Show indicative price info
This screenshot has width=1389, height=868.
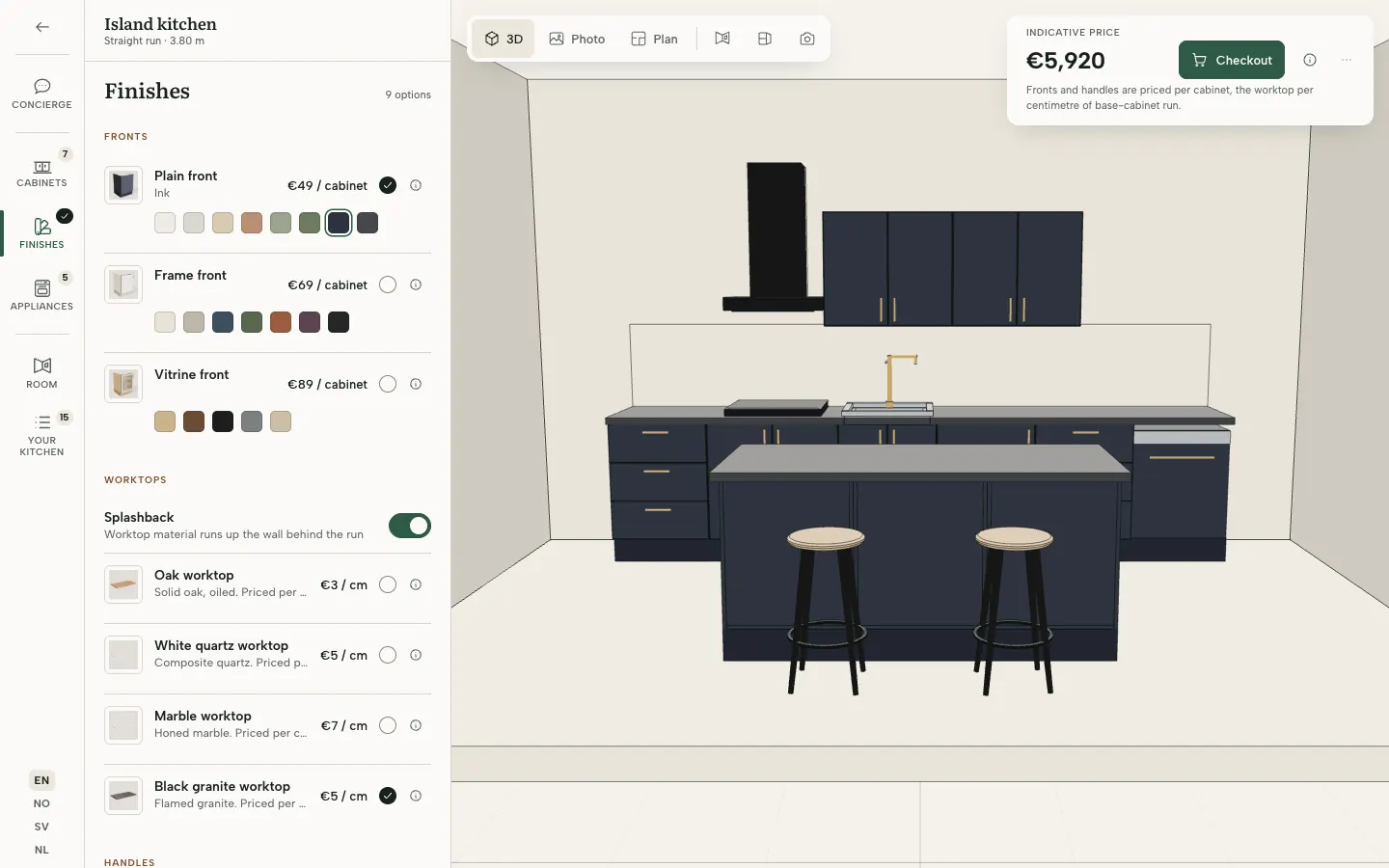[x=1310, y=60]
